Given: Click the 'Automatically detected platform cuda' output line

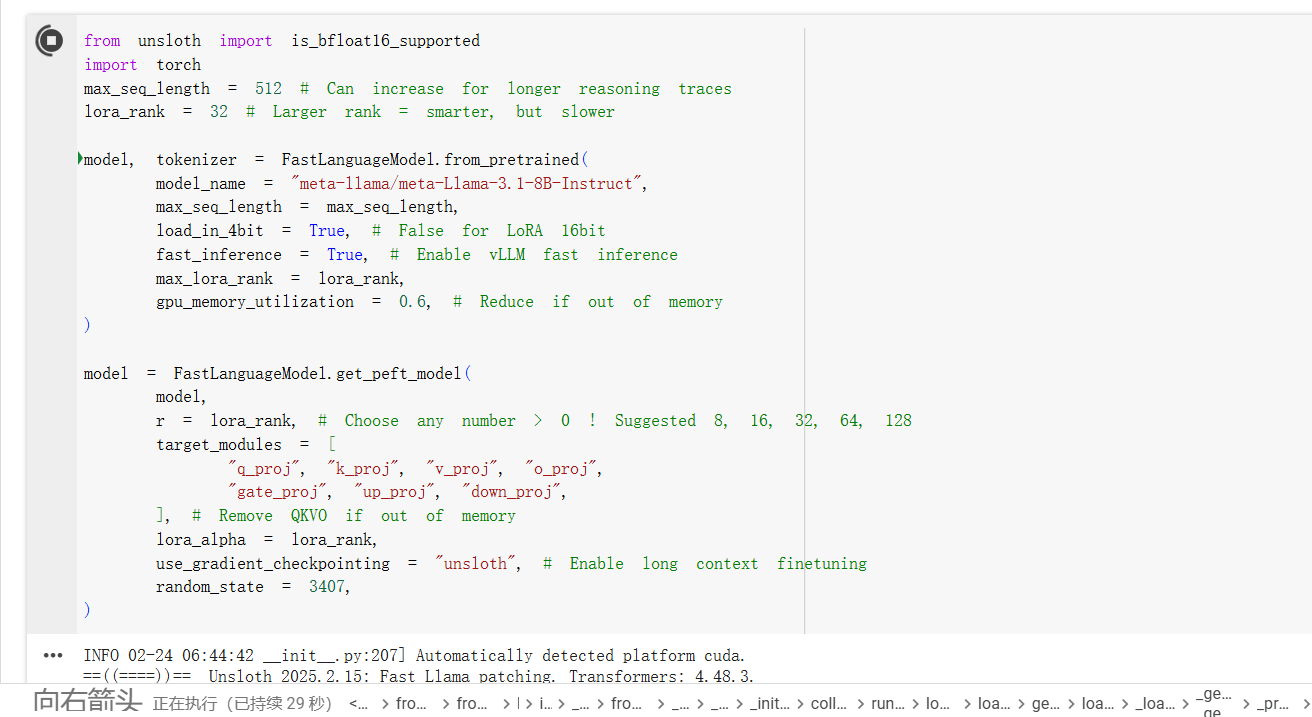Looking at the screenshot, I should pyautogui.click(x=415, y=656).
